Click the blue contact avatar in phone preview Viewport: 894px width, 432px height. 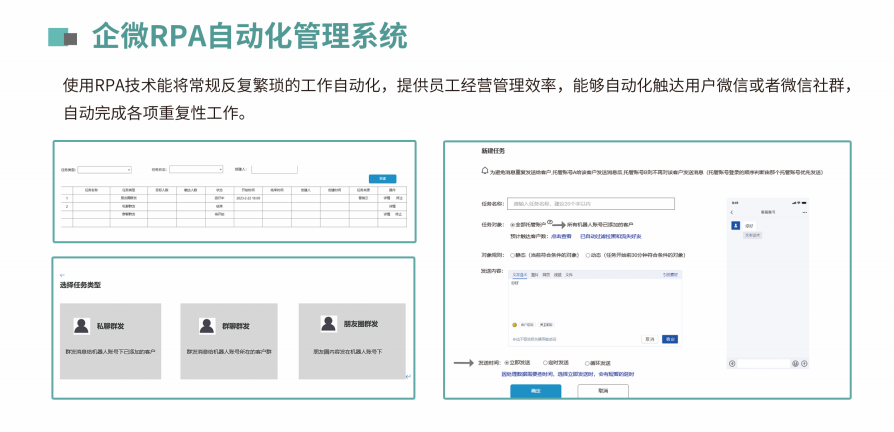click(x=735, y=225)
